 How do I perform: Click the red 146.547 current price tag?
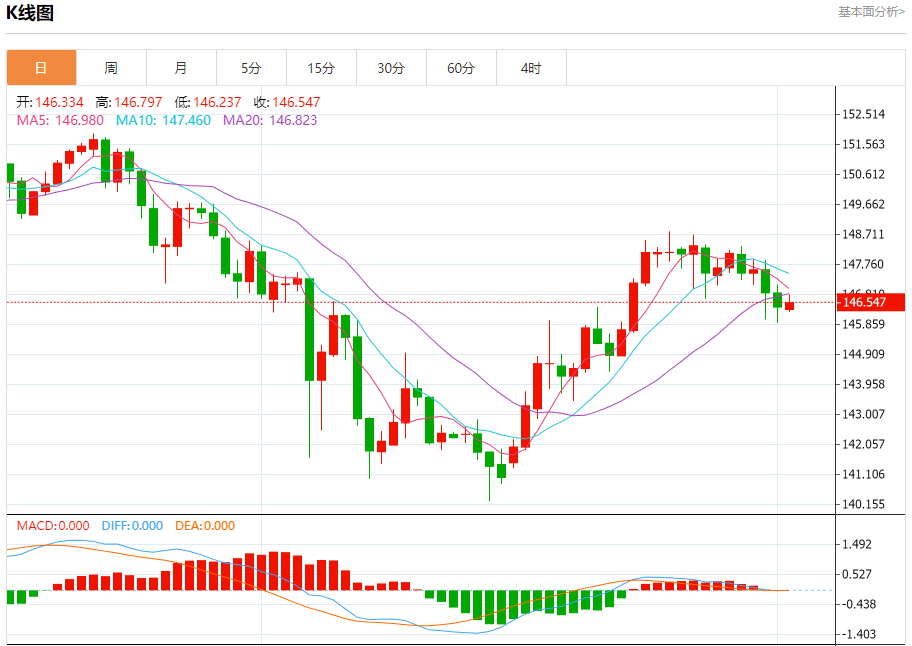871,302
